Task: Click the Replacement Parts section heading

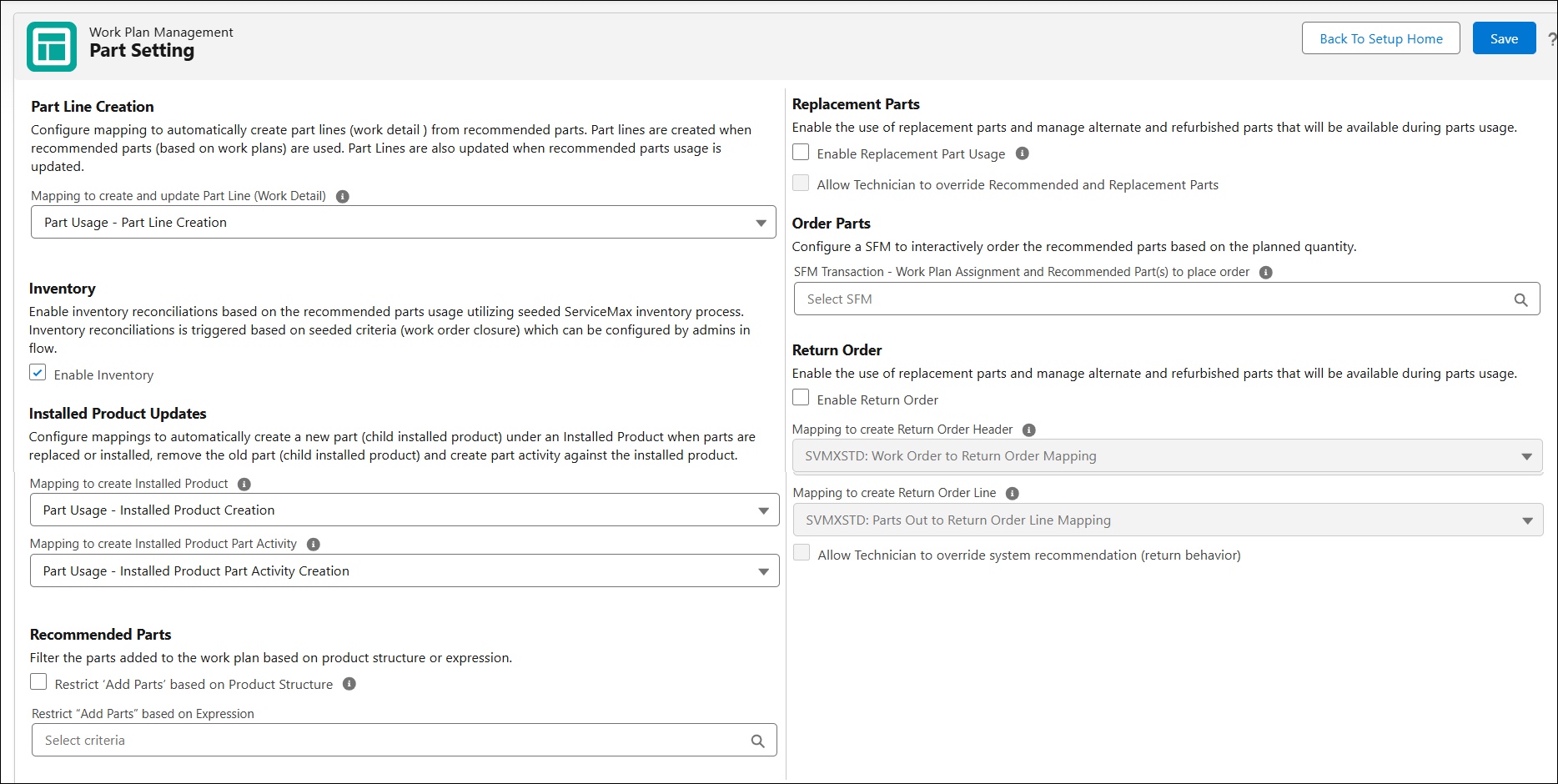Action: tap(856, 104)
